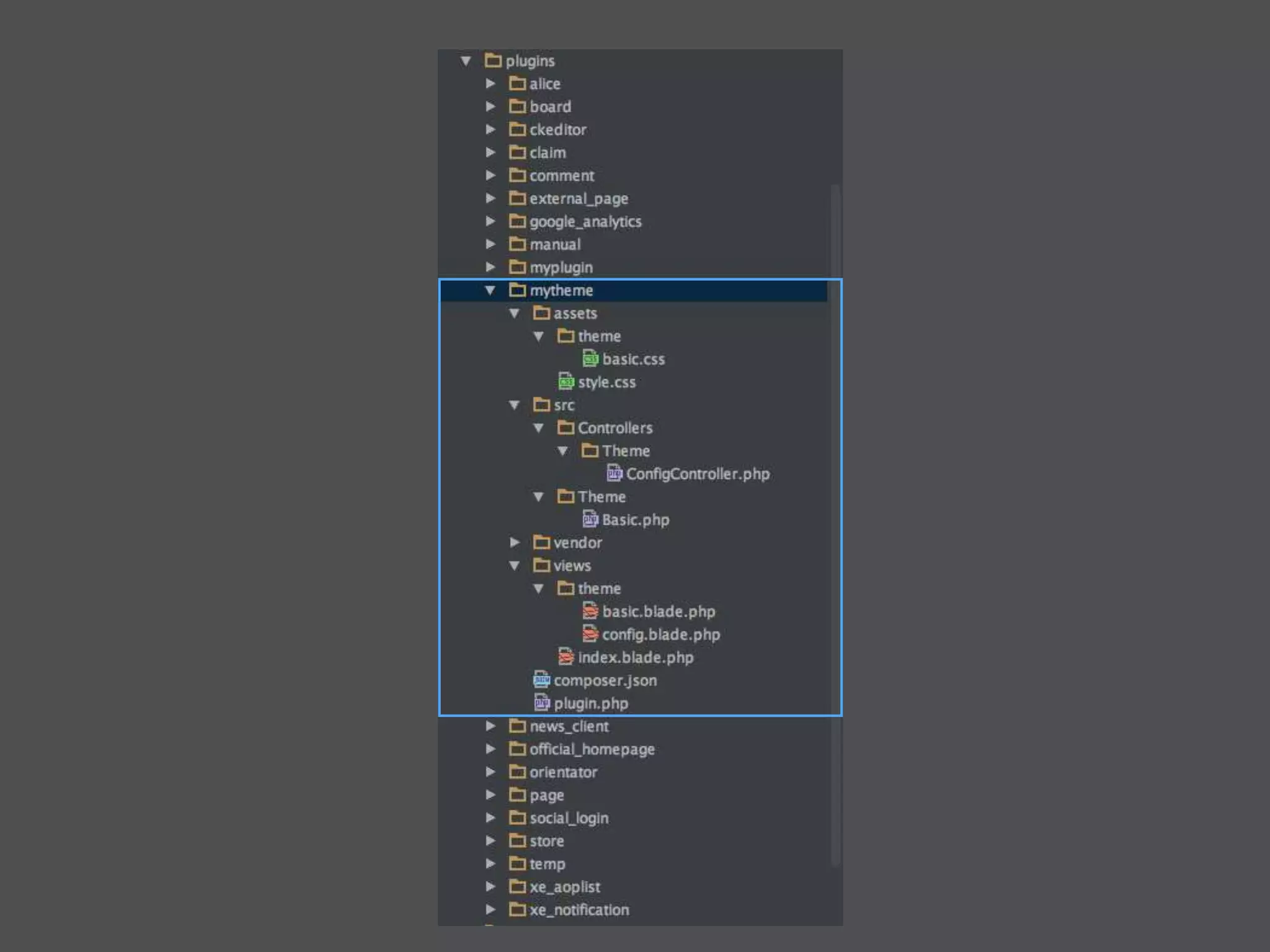This screenshot has width=1270, height=952.
Task: Expand the social_login folder arrow
Action: pyautogui.click(x=490, y=818)
